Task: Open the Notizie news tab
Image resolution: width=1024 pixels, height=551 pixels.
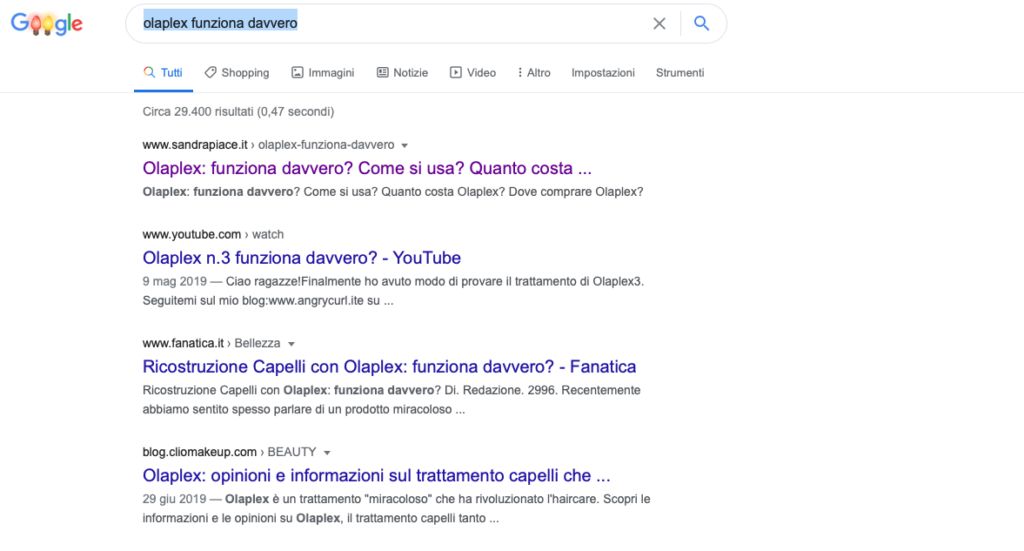Action: (x=402, y=72)
